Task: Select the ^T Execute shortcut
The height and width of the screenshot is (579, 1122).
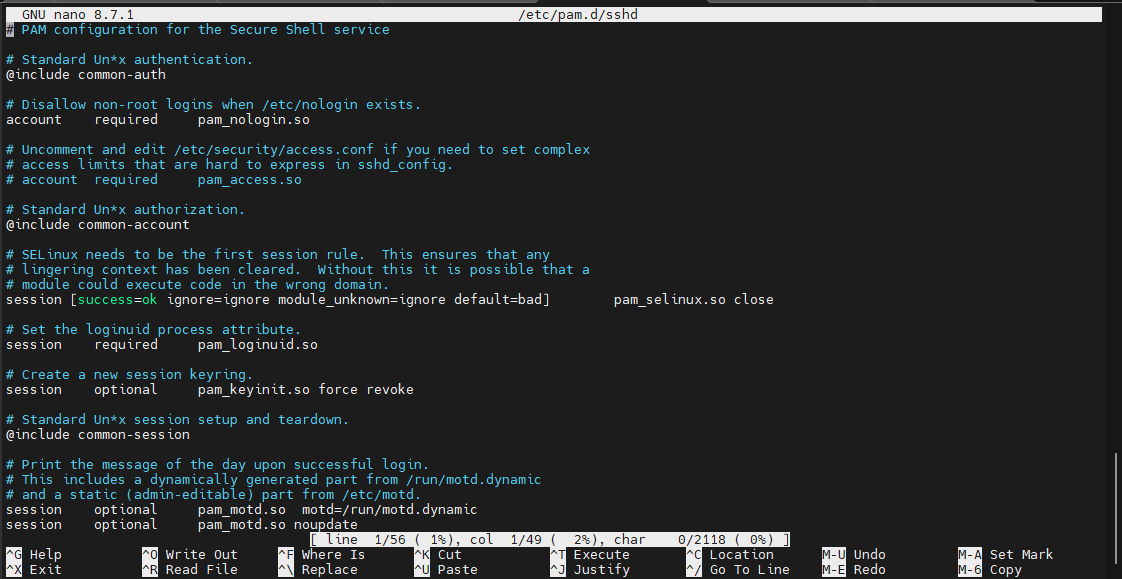Action: 590,555
